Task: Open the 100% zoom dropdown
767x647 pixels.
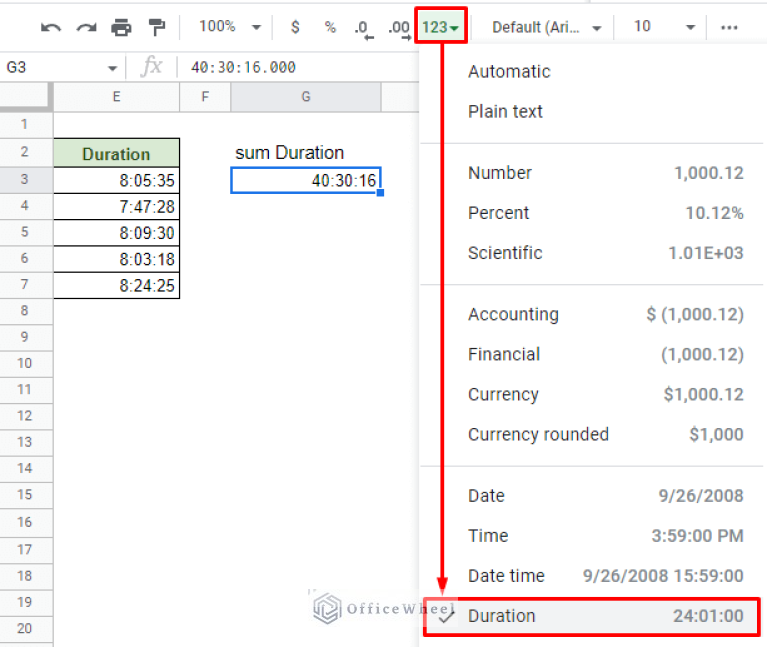Action: [x=229, y=27]
